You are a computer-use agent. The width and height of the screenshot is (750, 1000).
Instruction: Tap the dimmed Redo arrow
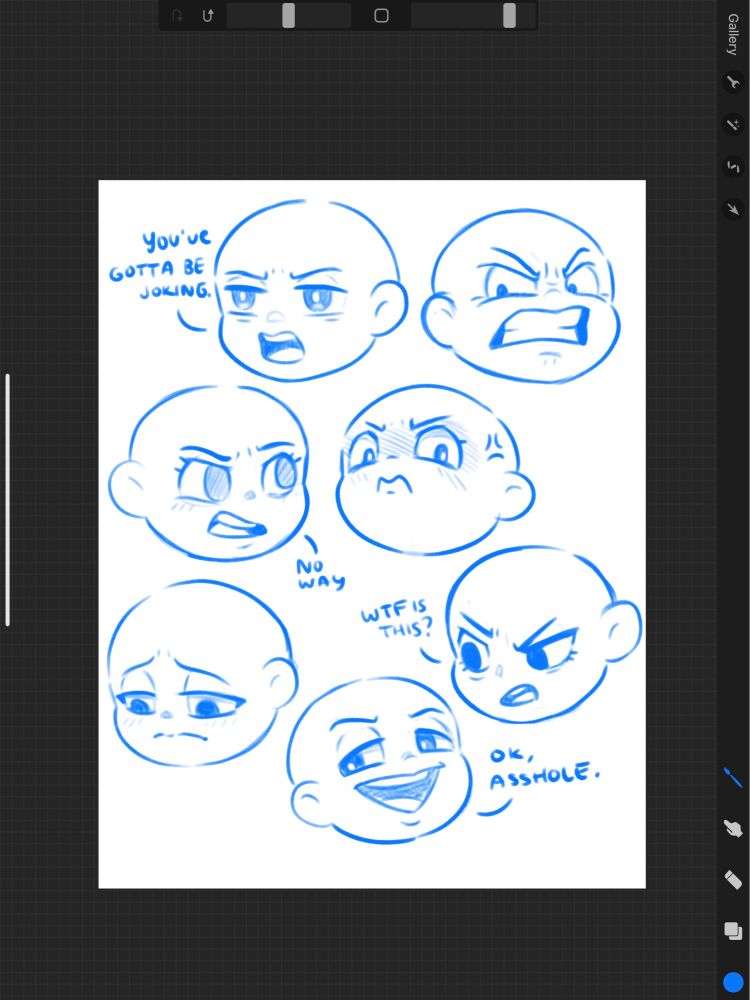(178, 16)
